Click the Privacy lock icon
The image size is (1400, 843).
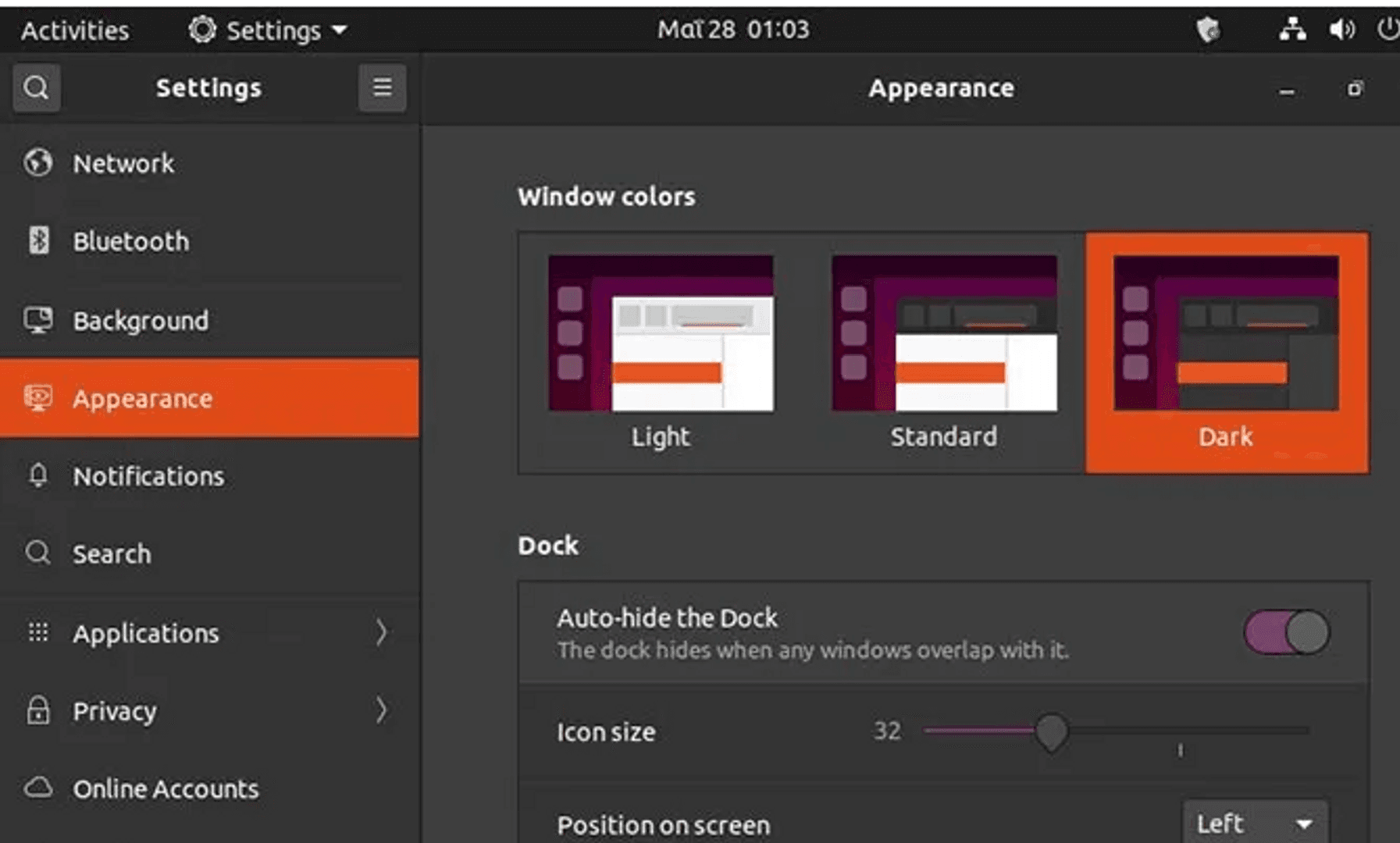37,710
